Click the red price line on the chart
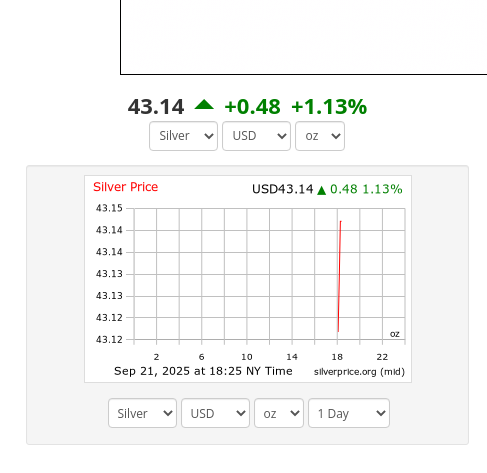487x473 pixels. (x=339, y=276)
